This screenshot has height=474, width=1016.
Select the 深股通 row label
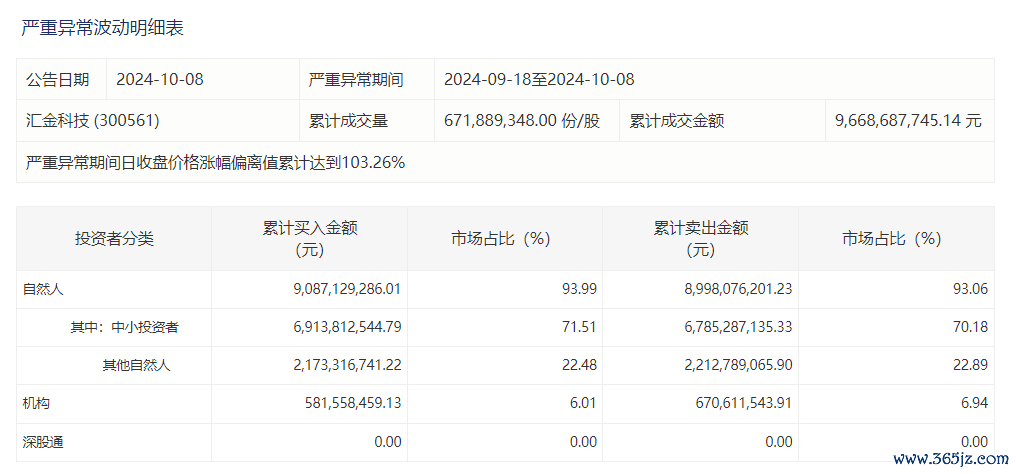coord(44,441)
